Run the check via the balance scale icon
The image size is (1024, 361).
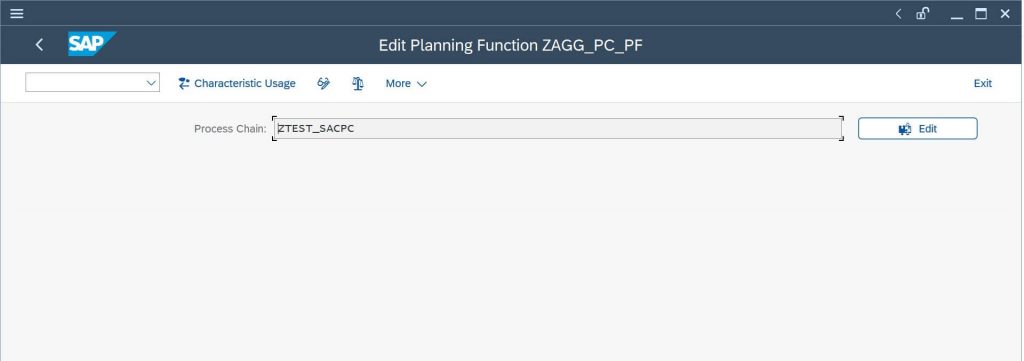(358, 83)
